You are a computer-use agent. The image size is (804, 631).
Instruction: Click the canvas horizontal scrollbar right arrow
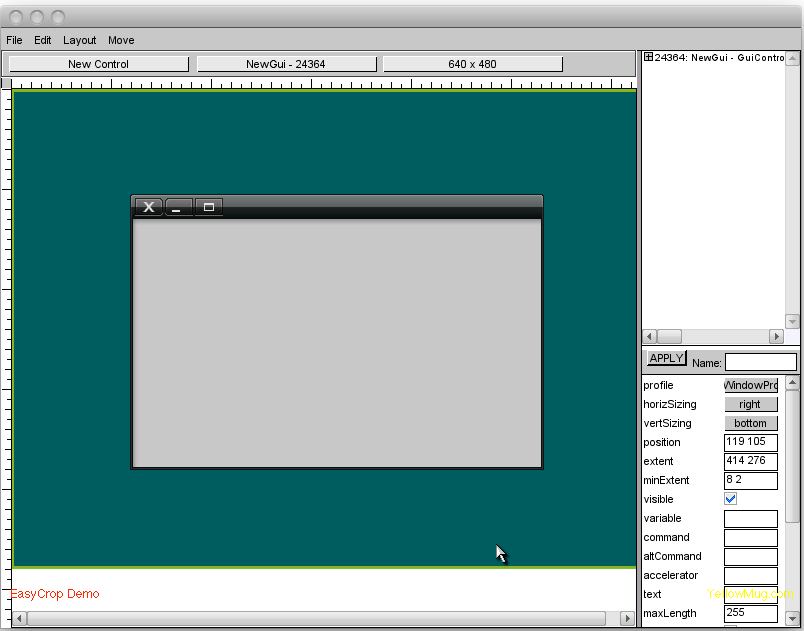[x=628, y=619]
